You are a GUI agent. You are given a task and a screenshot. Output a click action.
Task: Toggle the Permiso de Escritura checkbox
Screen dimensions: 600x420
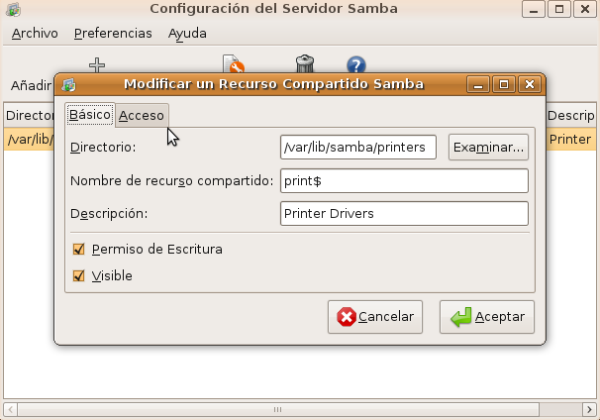79,249
